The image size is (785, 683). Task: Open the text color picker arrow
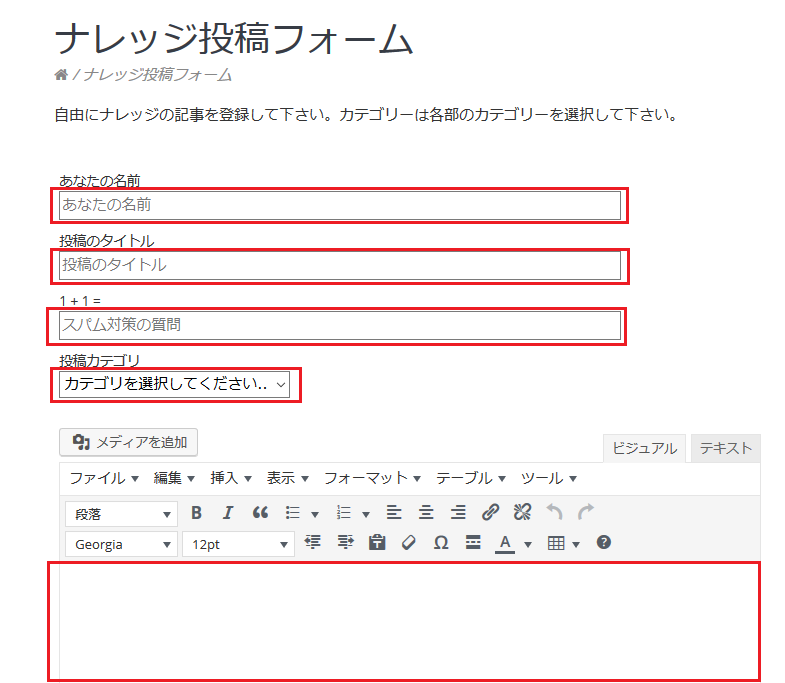[x=528, y=544]
